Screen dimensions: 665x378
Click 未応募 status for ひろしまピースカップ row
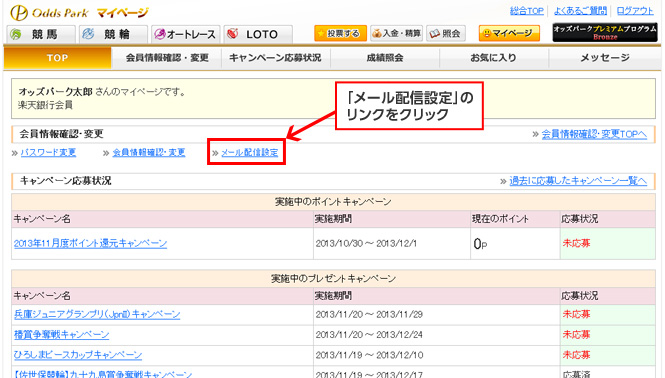coord(576,355)
